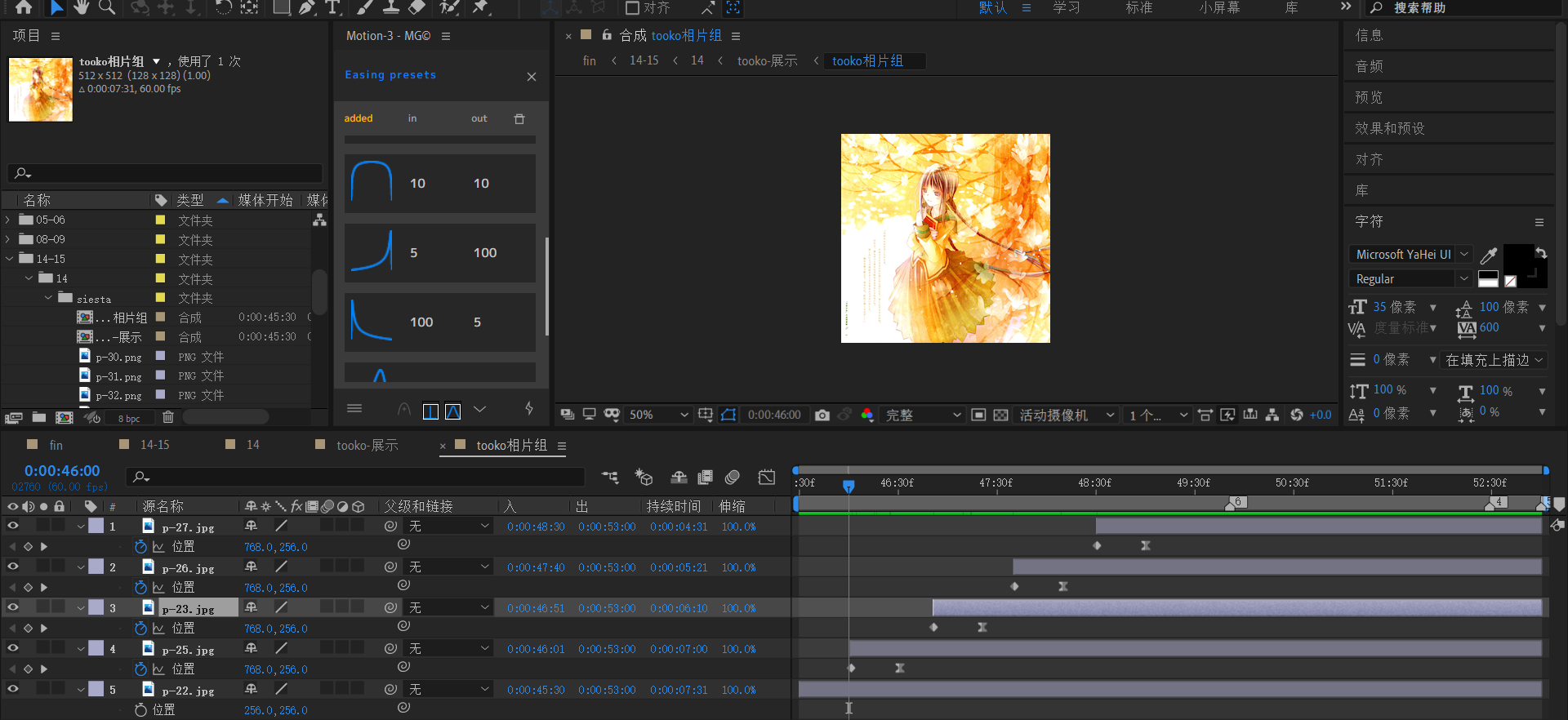Switch to the fin timeline tab

56,445
